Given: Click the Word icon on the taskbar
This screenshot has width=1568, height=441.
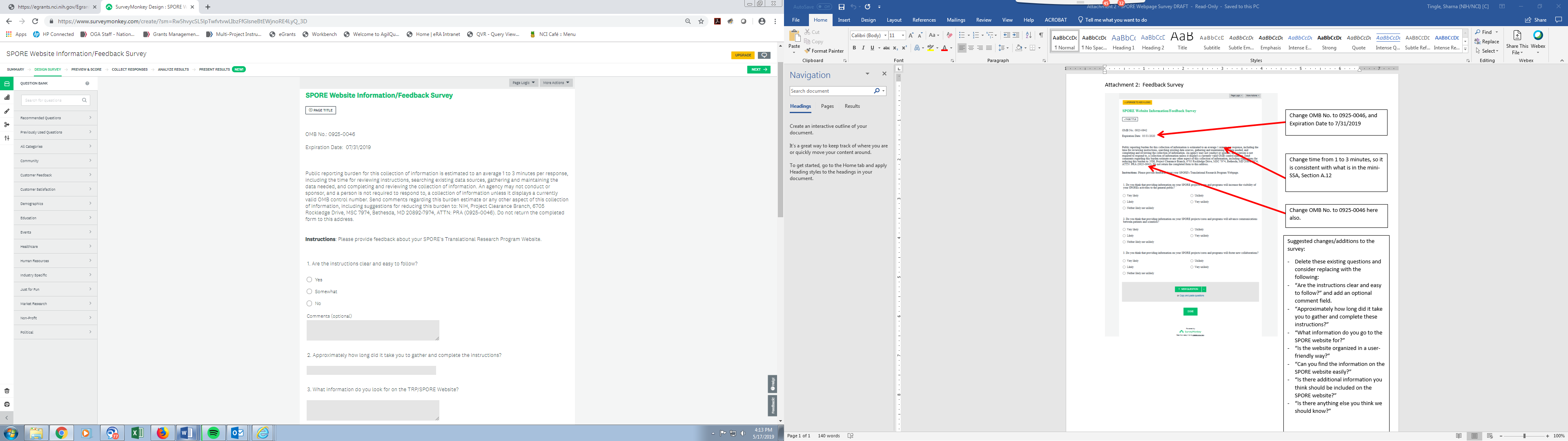Looking at the screenshot, I should click(186, 433).
